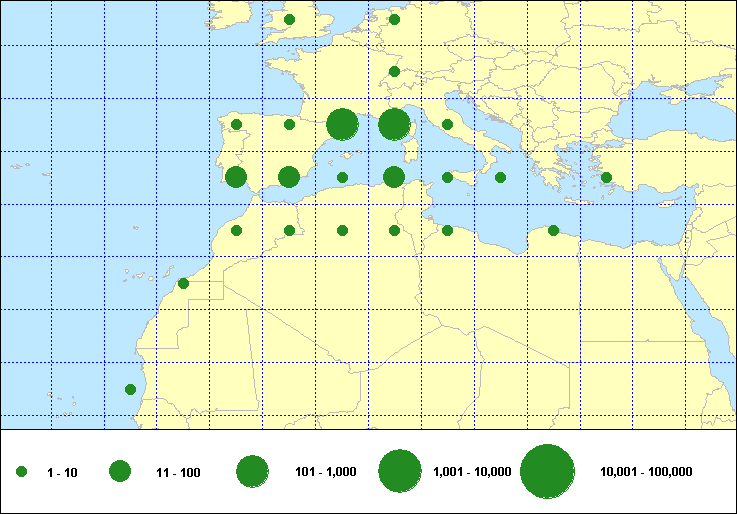The width and height of the screenshot is (737, 514).
Task: Click the southernmost marker on West African coast
Action: click(130, 389)
